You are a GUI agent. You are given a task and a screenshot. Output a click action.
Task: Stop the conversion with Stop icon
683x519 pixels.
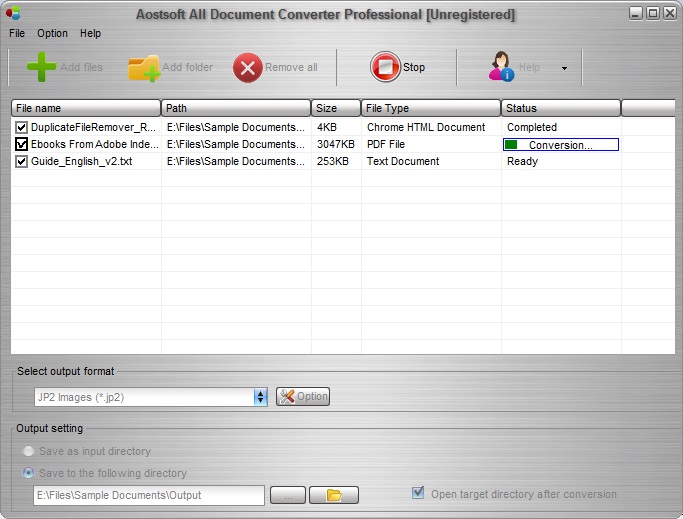(x=385, y=67)
